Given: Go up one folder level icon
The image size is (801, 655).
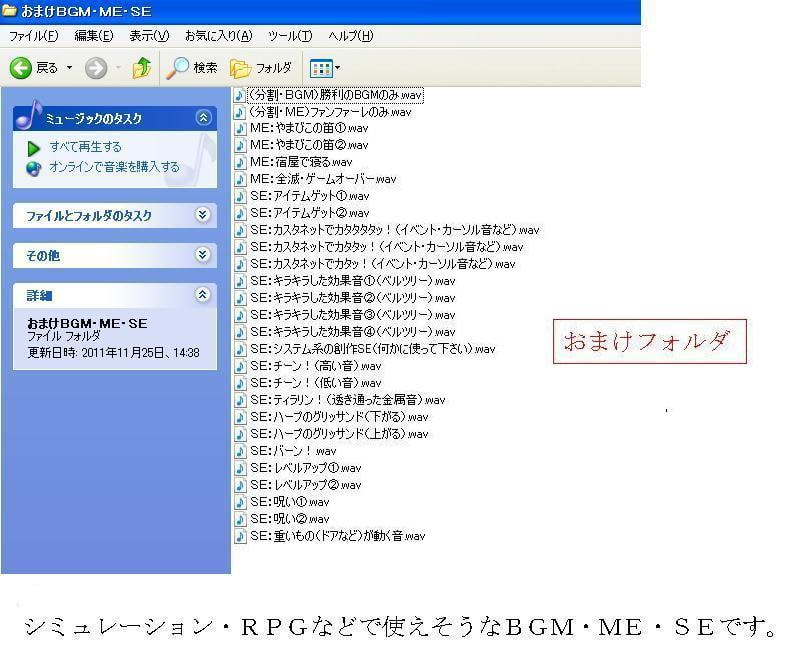Looking at the screenshot, I should pos(142,67).
